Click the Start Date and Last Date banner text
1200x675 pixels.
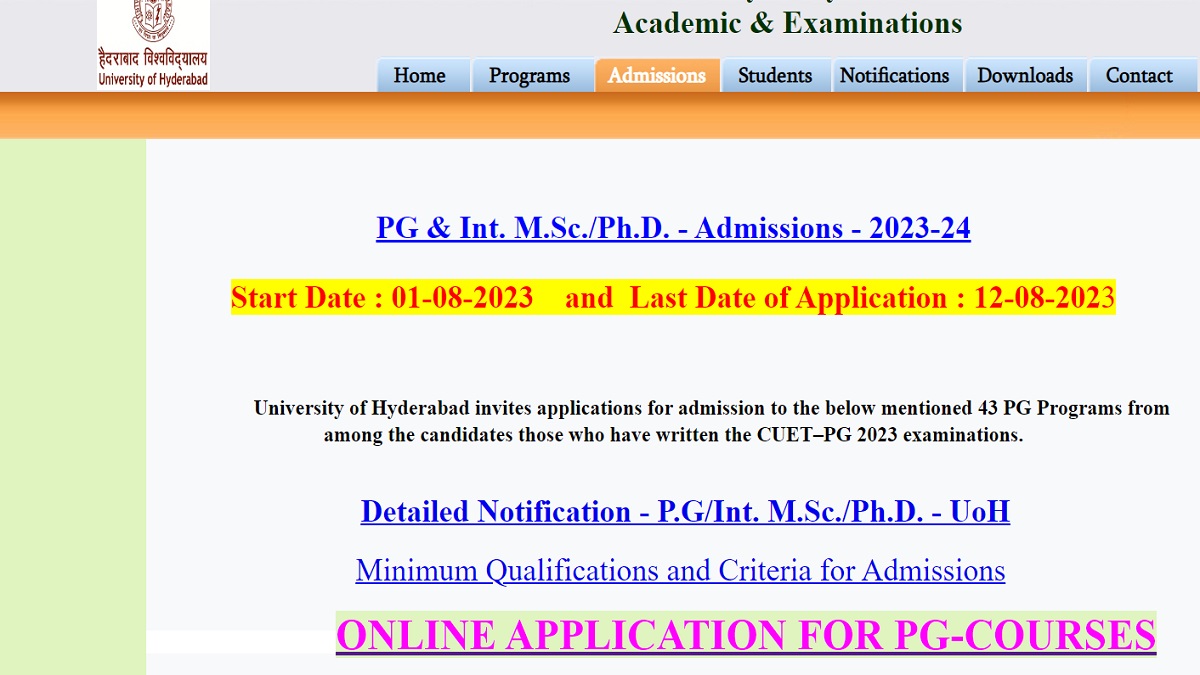(673, 298)
